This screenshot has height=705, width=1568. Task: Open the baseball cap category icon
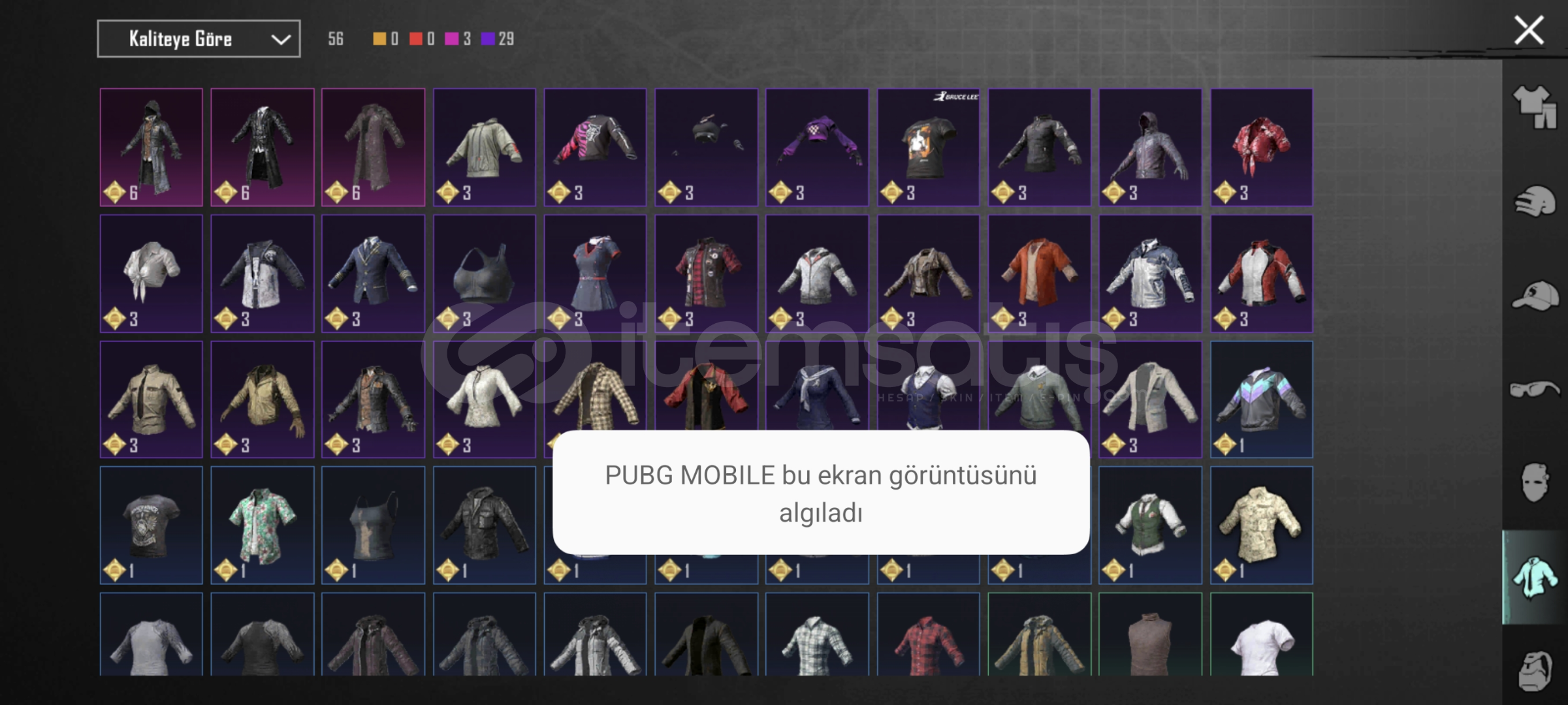tap(1535, 296)
